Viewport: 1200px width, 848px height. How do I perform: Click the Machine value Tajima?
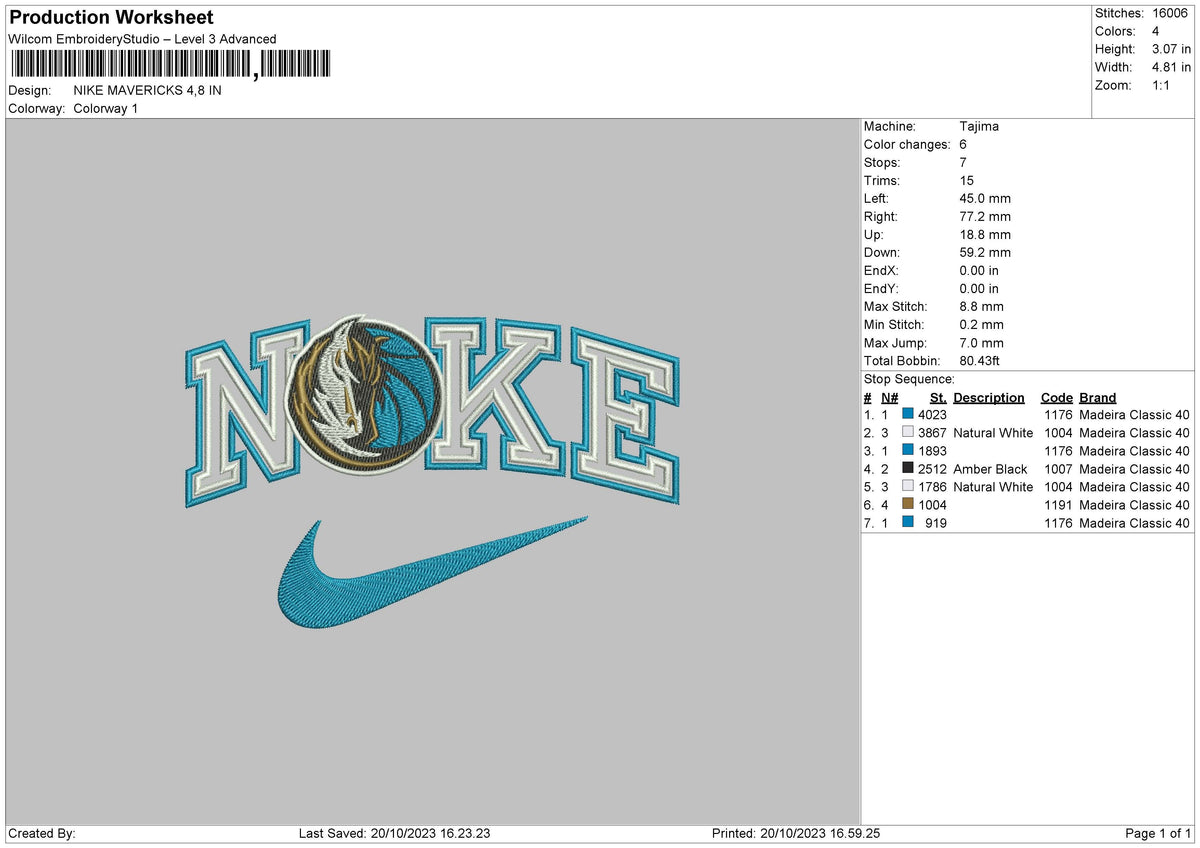tap(979, 126)
